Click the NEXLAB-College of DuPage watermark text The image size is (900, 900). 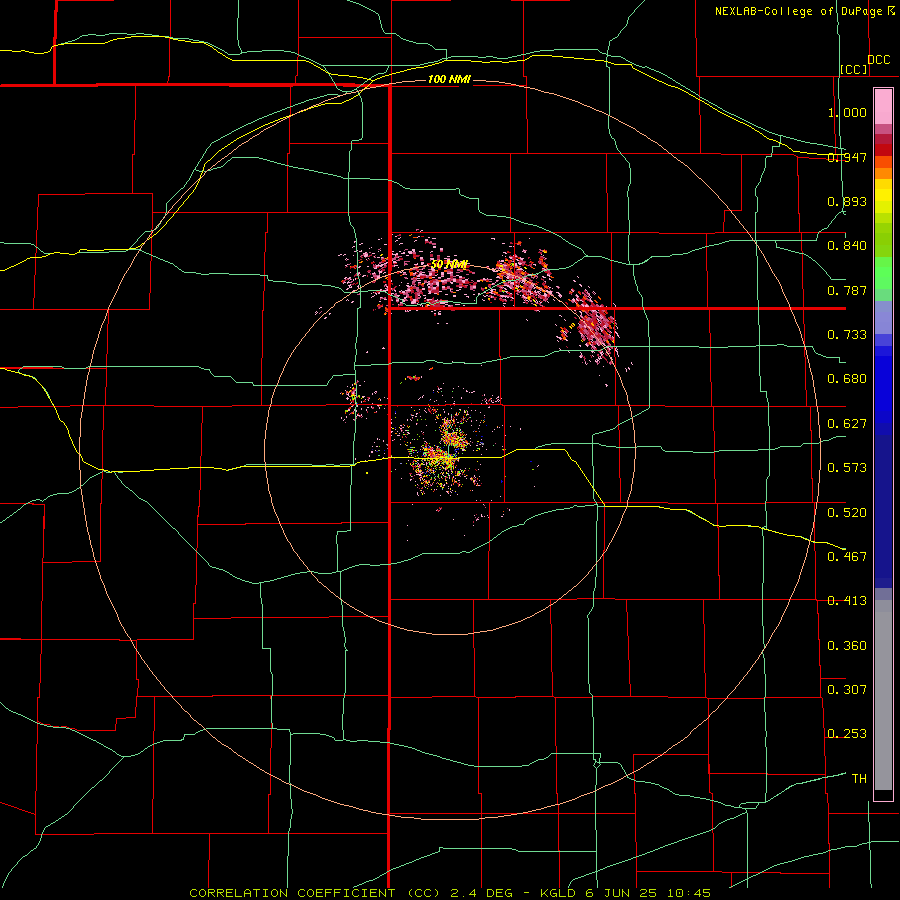pyautogui.click(x=805, y=11)
